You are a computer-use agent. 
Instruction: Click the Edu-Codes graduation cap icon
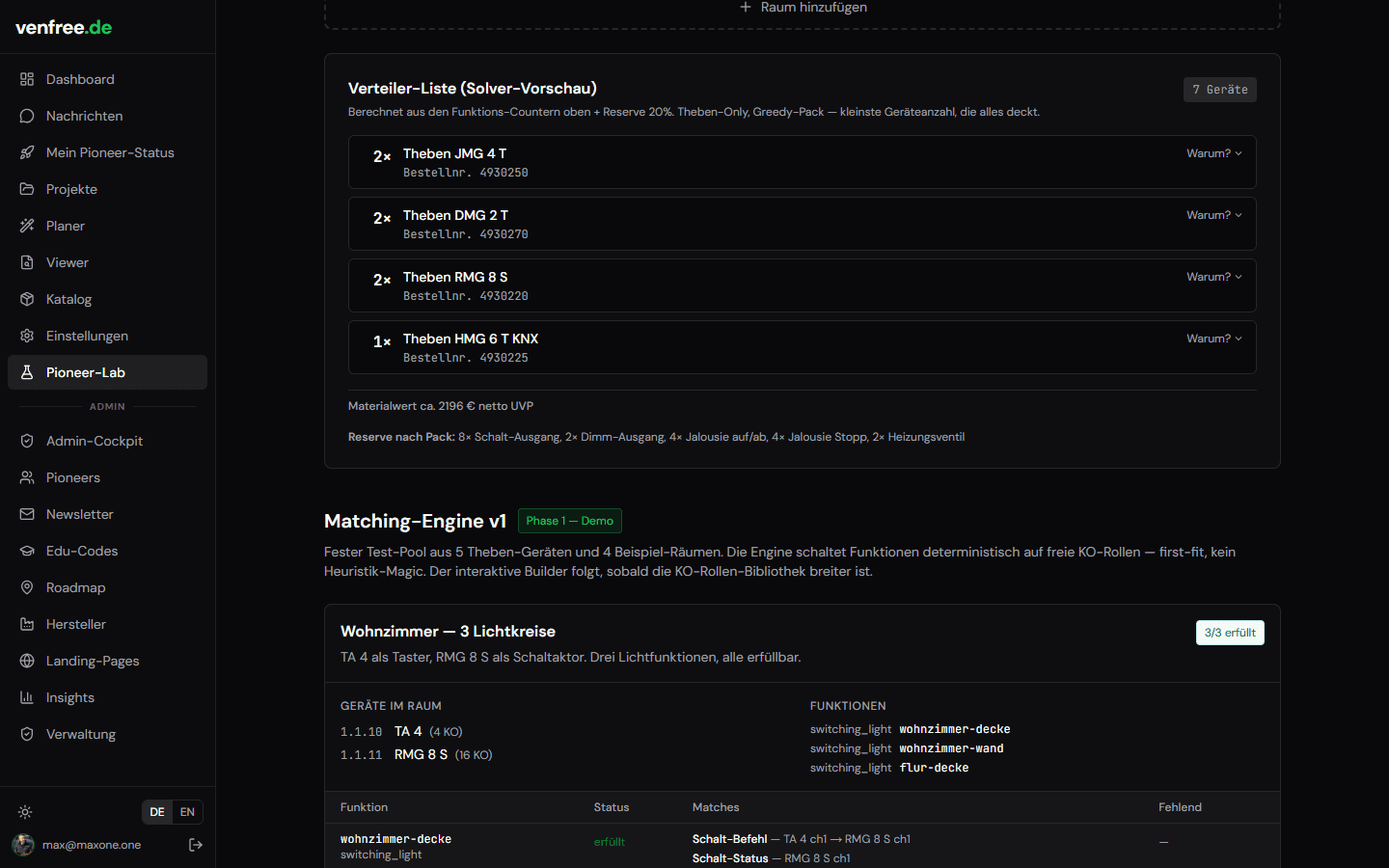pyautogui.click(x=27, y=551)
